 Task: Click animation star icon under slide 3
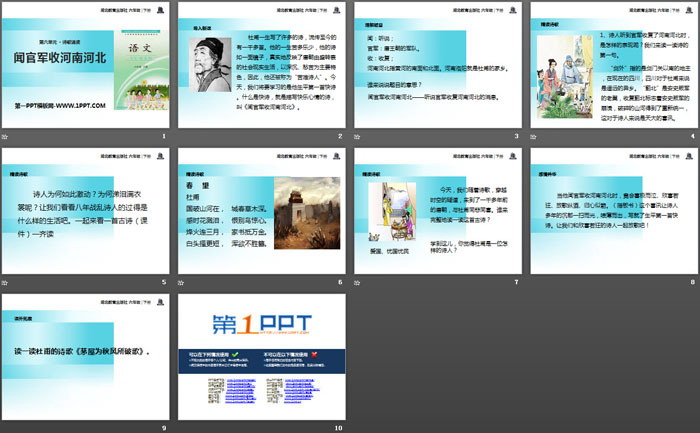(357, 137)
